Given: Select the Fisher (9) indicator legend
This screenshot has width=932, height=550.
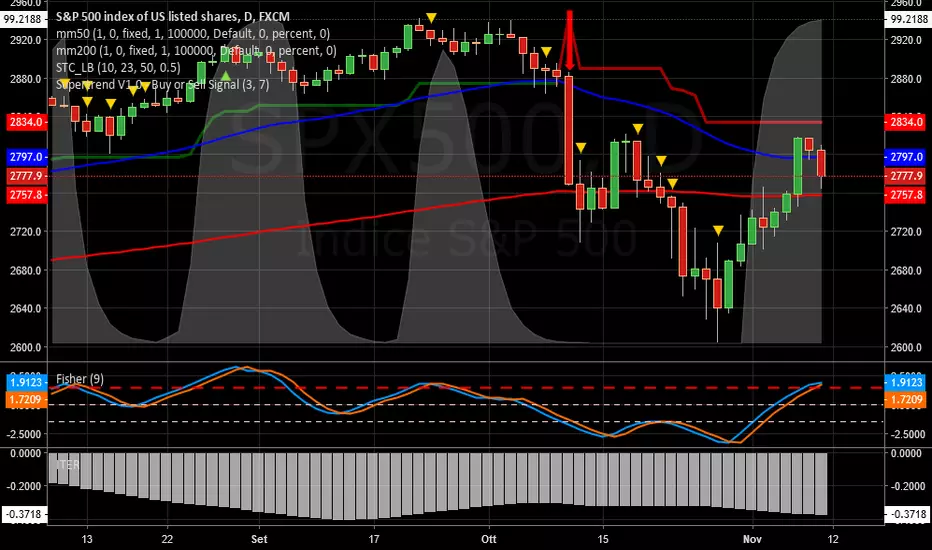Looking at the screenshot, I should click(x=80, y=379).
